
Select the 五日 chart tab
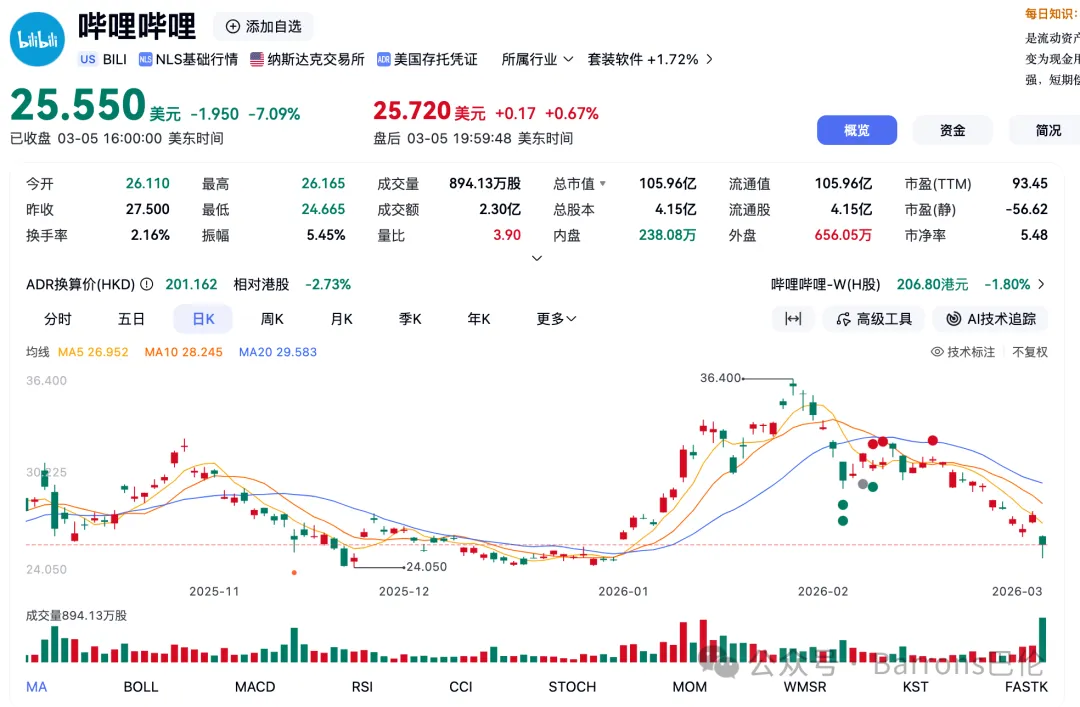pyautogui.click(x=131, y=319)
